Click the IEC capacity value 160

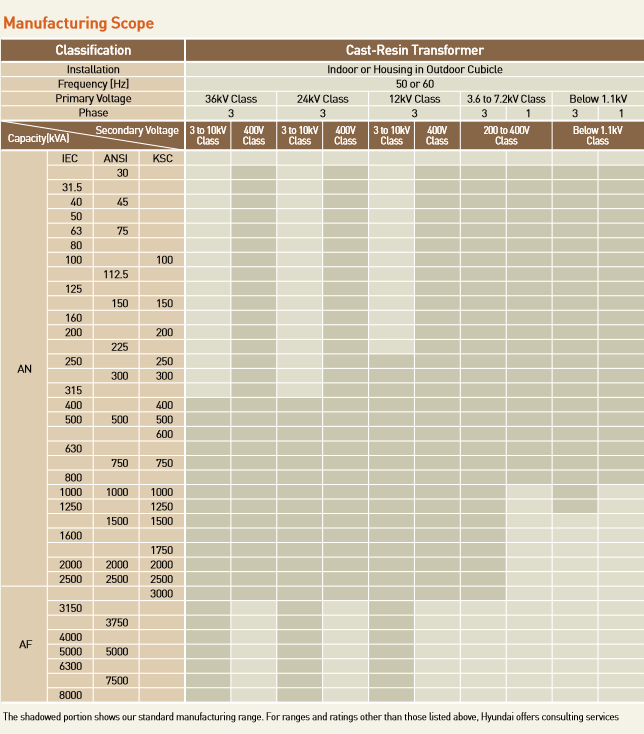[73, 318]
